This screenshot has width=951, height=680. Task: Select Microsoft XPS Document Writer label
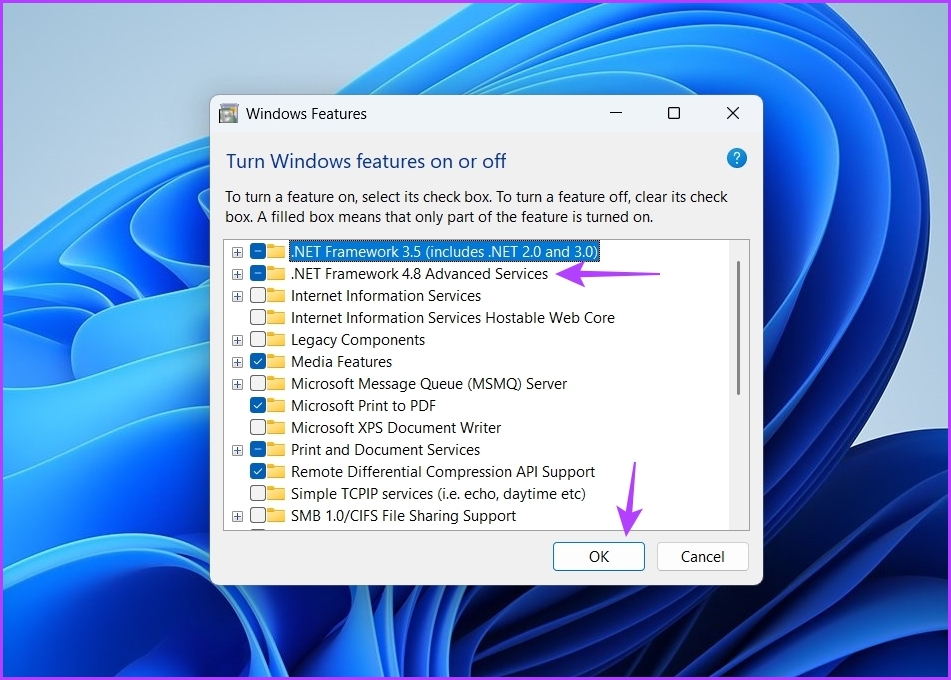point(396,428)
